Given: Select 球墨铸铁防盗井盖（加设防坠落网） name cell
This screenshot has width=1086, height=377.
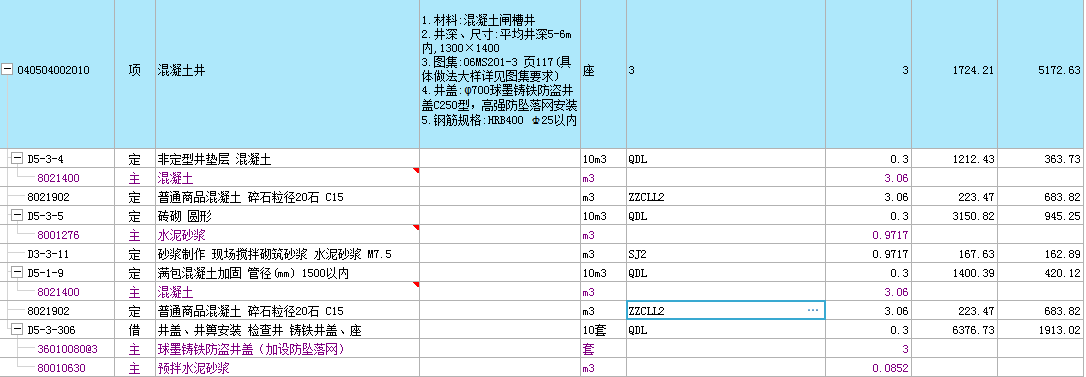Looking at the screenshot, I should [287, 349].
